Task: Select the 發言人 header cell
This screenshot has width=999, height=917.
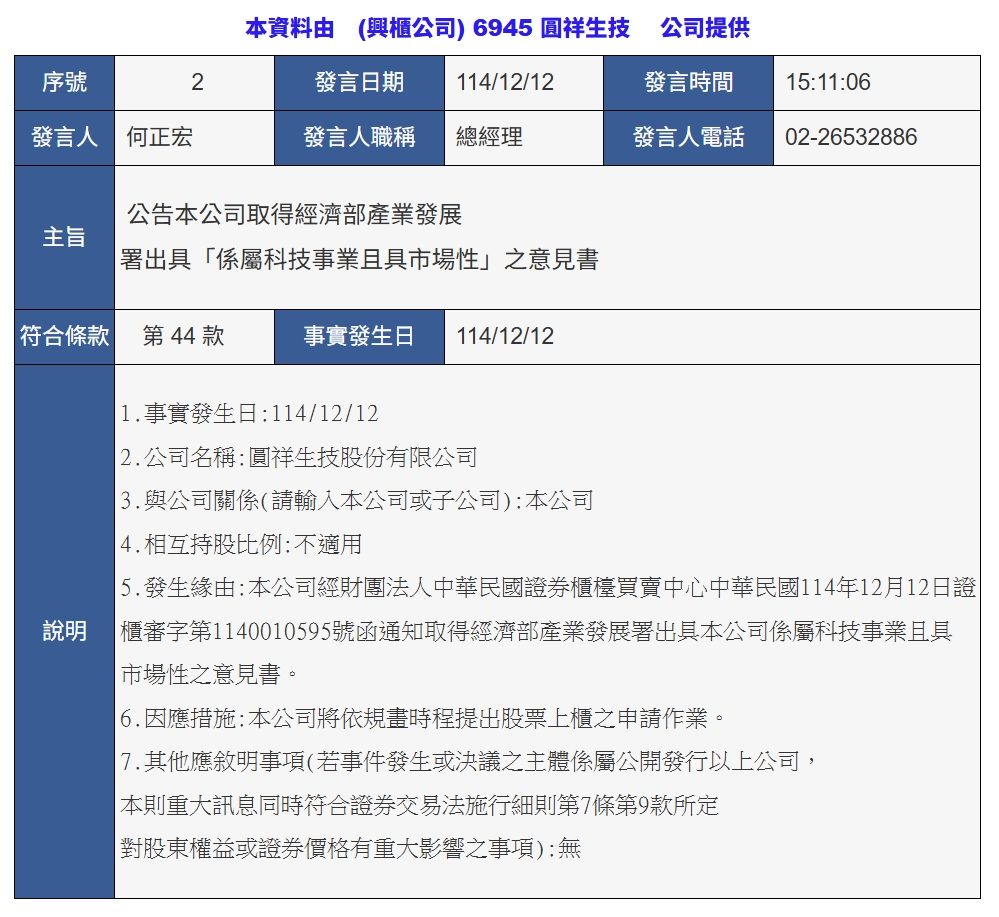Action: click(64, 138)
